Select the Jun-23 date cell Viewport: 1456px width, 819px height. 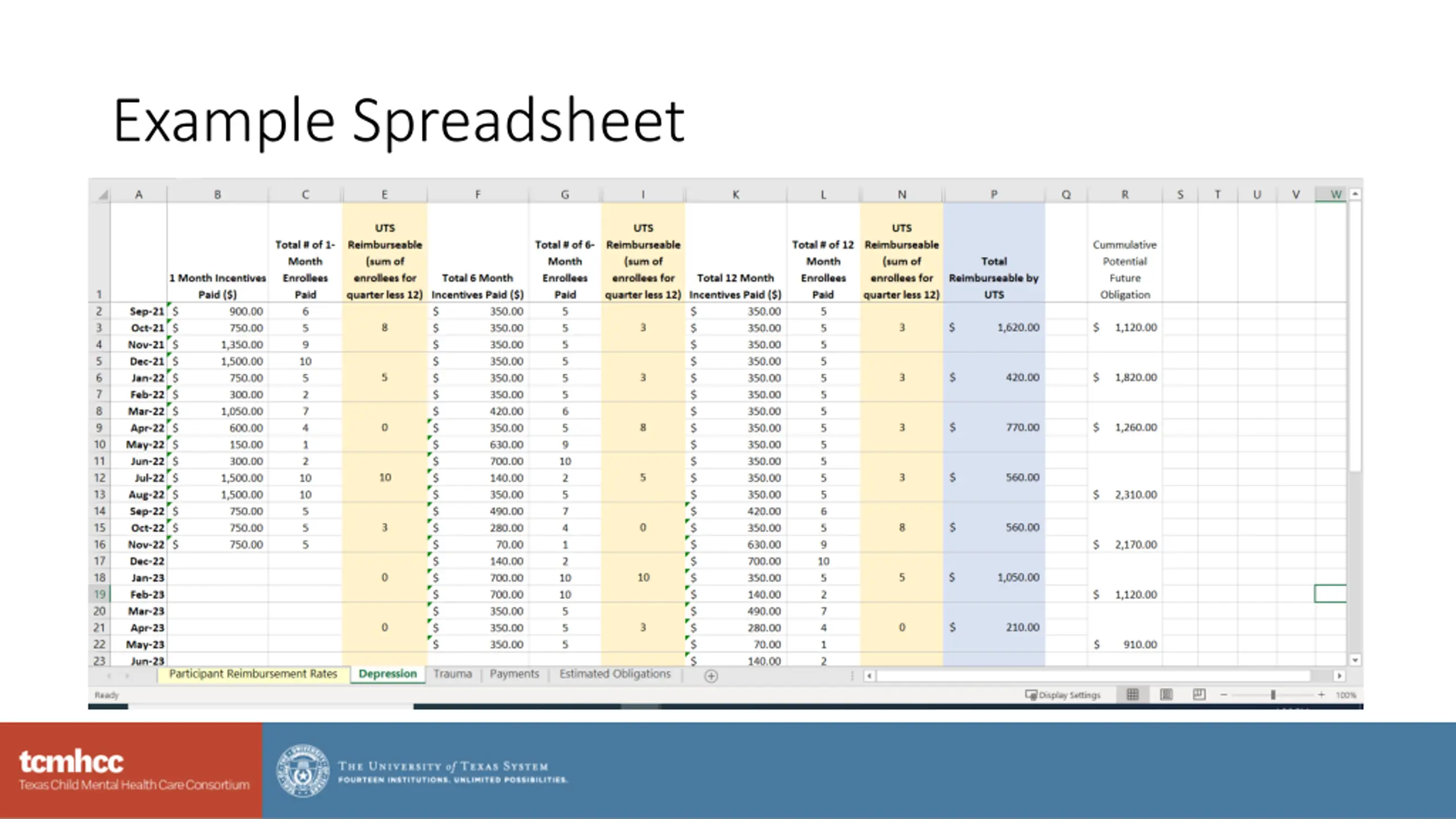click(138, 661)
